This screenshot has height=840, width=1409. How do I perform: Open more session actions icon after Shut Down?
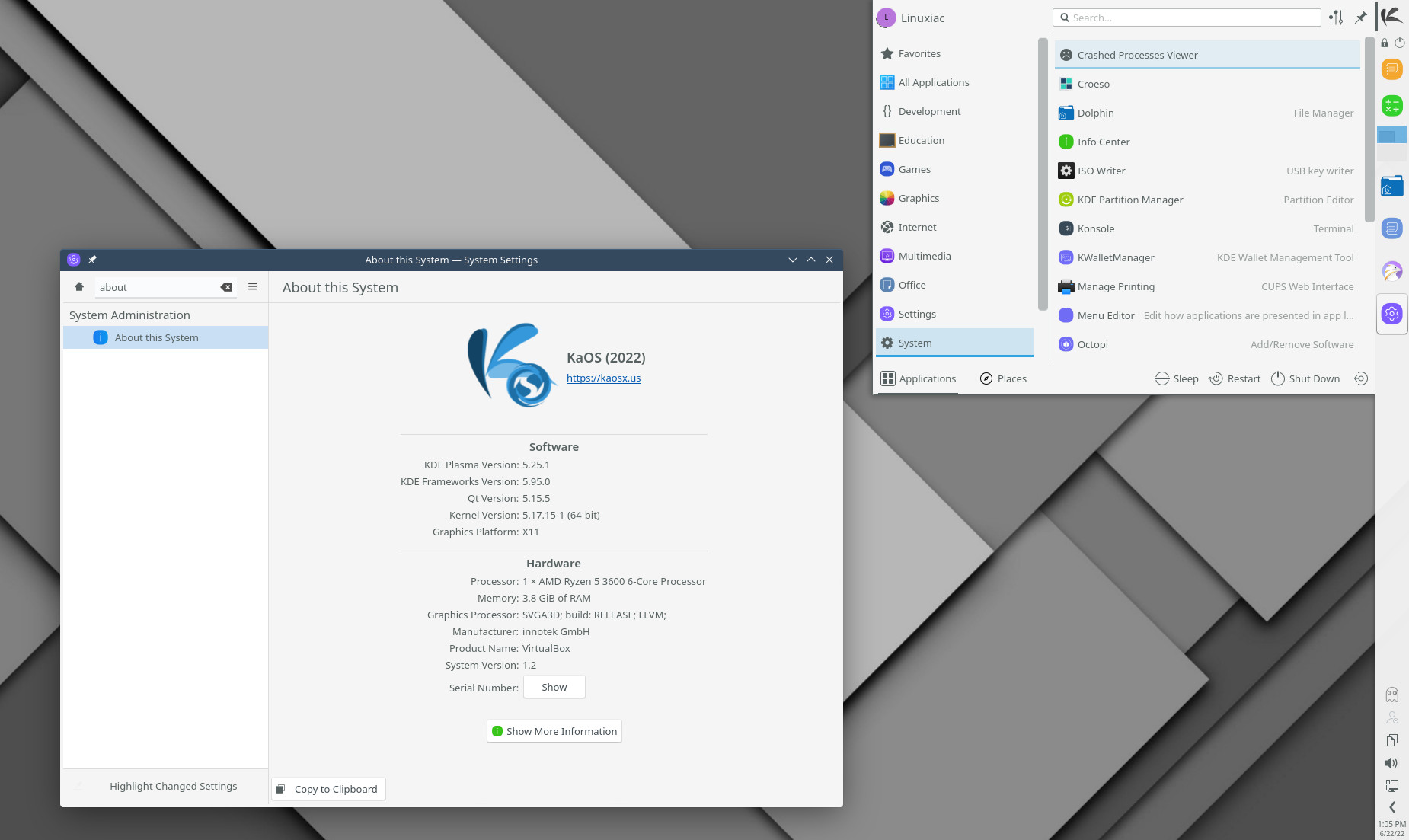[1361, 378]
